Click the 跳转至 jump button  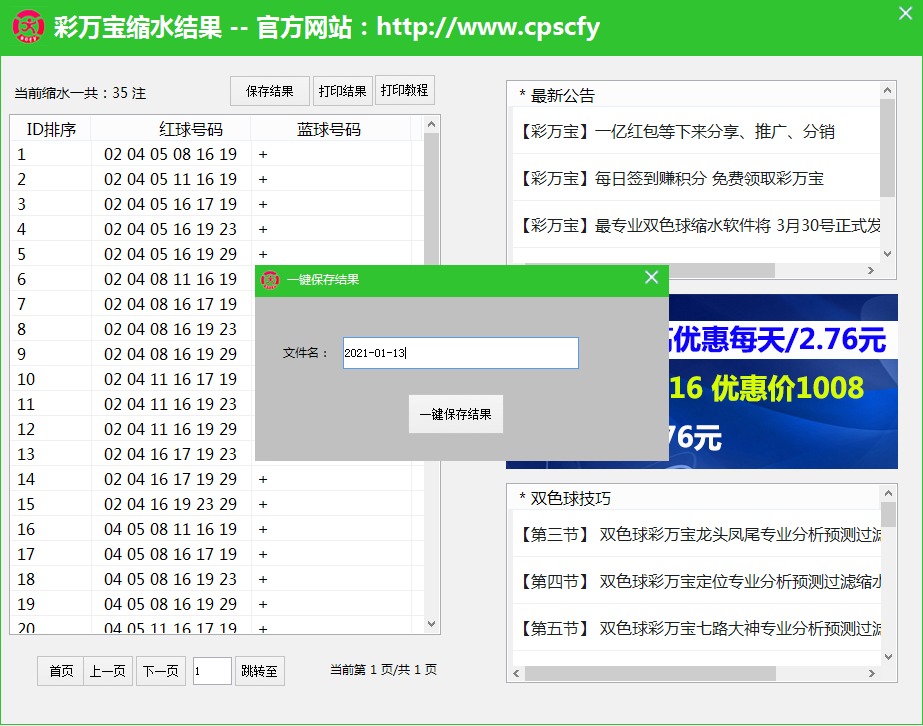(x=260, y=671)
